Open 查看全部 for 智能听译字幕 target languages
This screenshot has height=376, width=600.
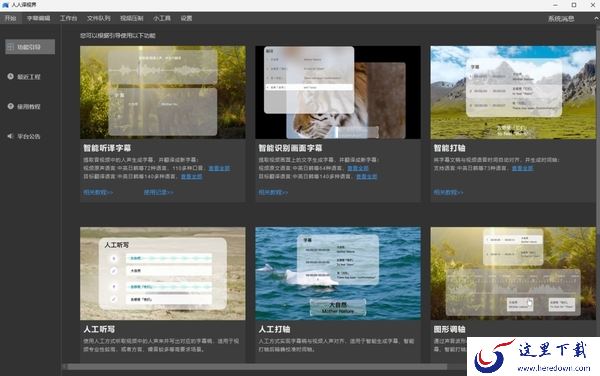coord(192,177)
